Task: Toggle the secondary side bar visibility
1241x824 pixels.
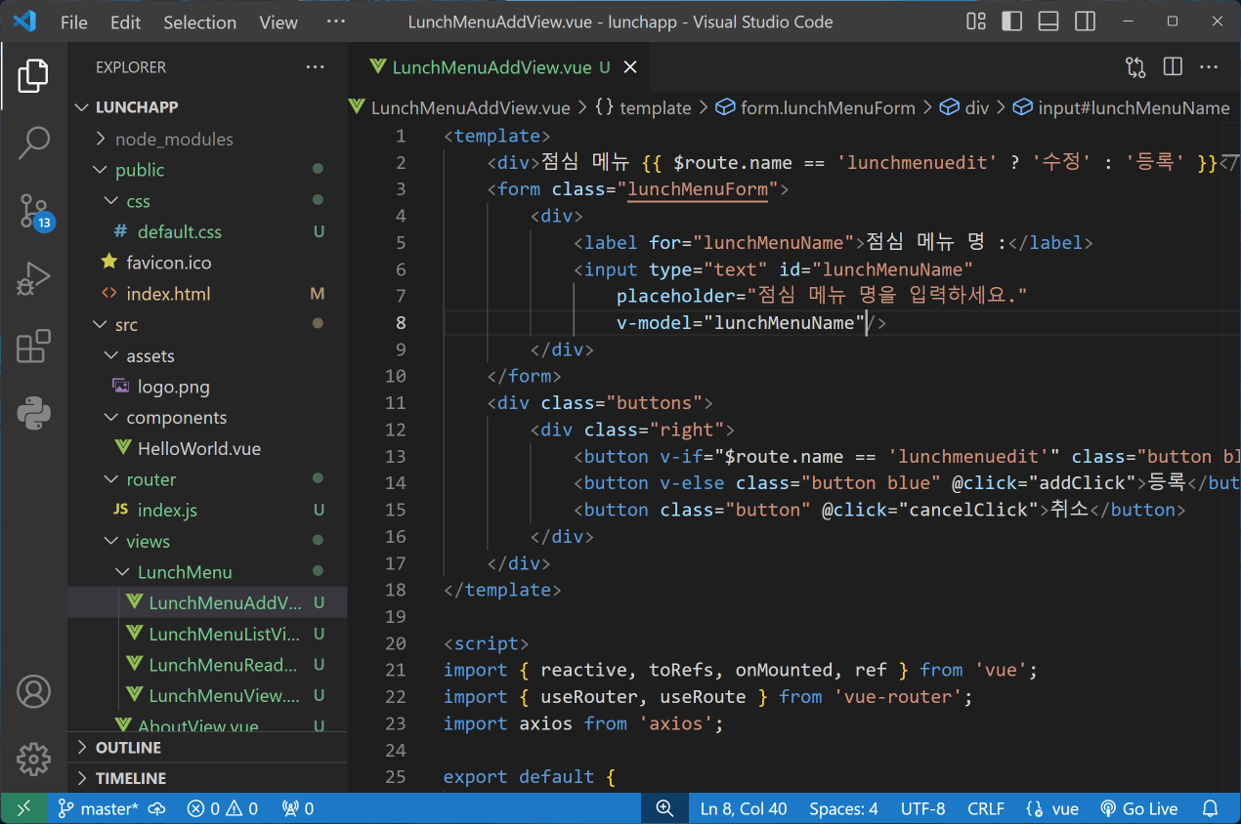Action: tap(1085, 21)
